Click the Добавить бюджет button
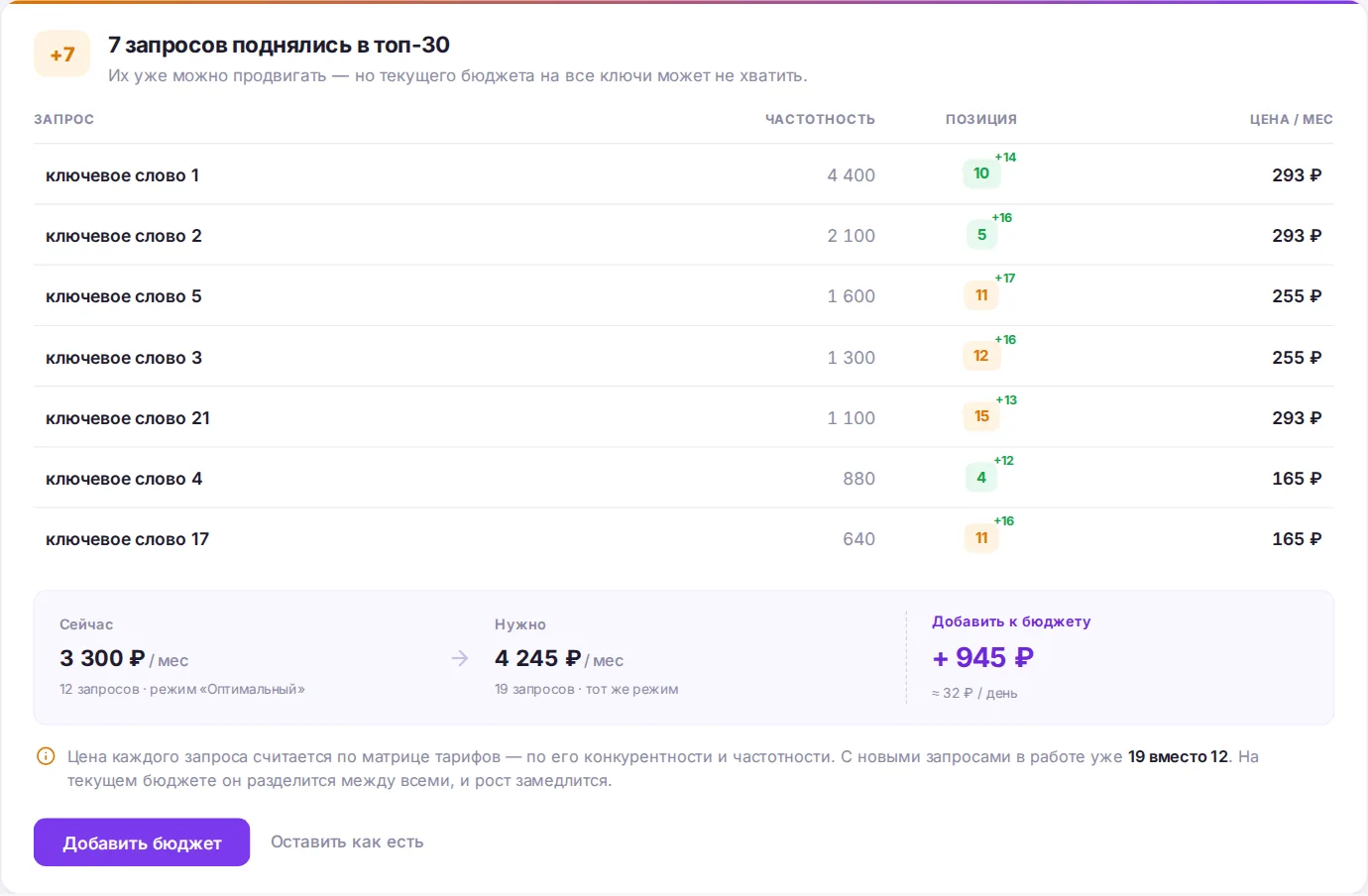The width and height of the screenshot is (1368, 896). tap(142, 842)
